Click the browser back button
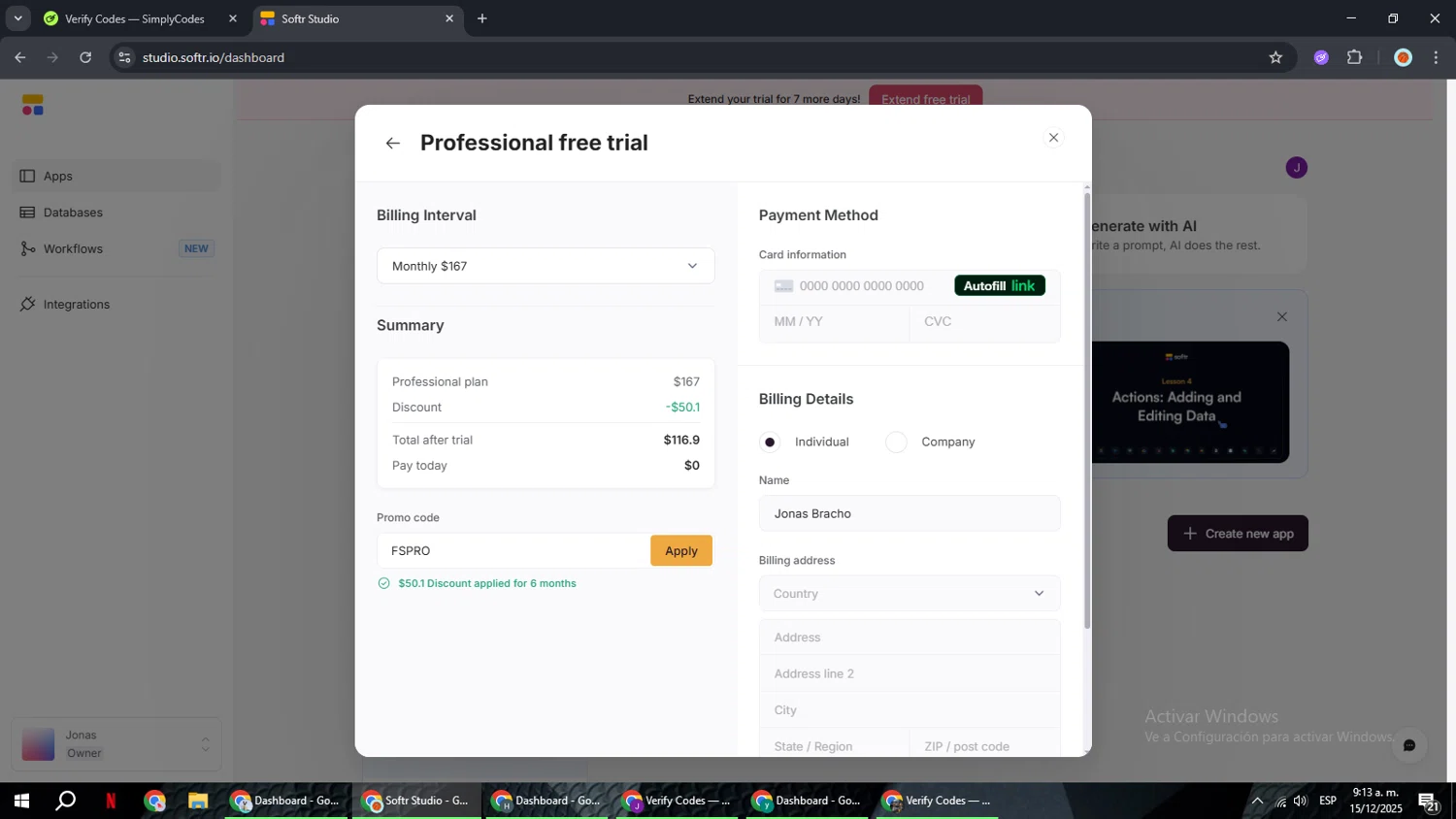The width and height of the screenshot is (1456, 819). pyautogui.click(x=20, y=57)
